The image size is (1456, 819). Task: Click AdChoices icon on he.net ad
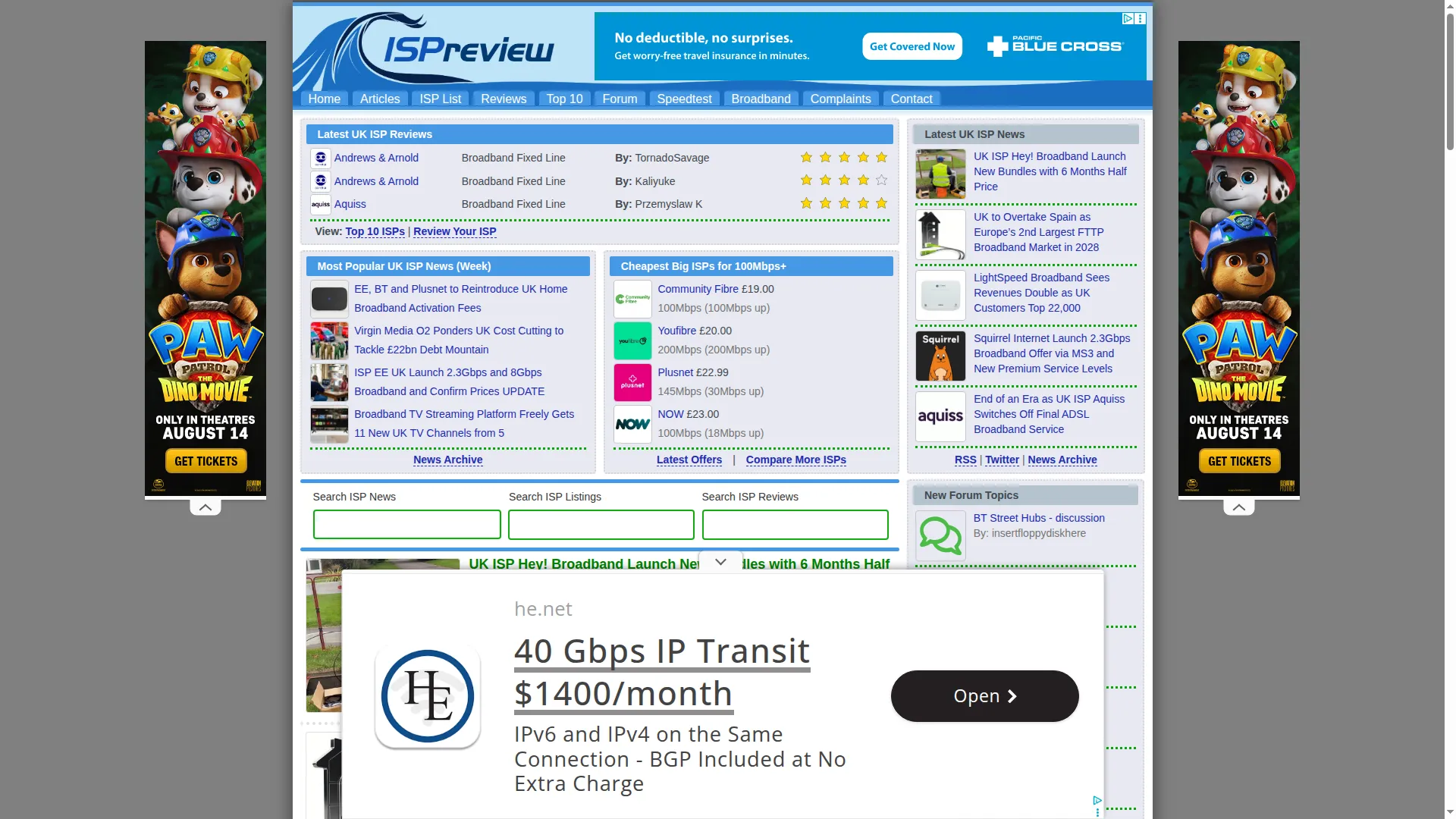point(1097,800)
